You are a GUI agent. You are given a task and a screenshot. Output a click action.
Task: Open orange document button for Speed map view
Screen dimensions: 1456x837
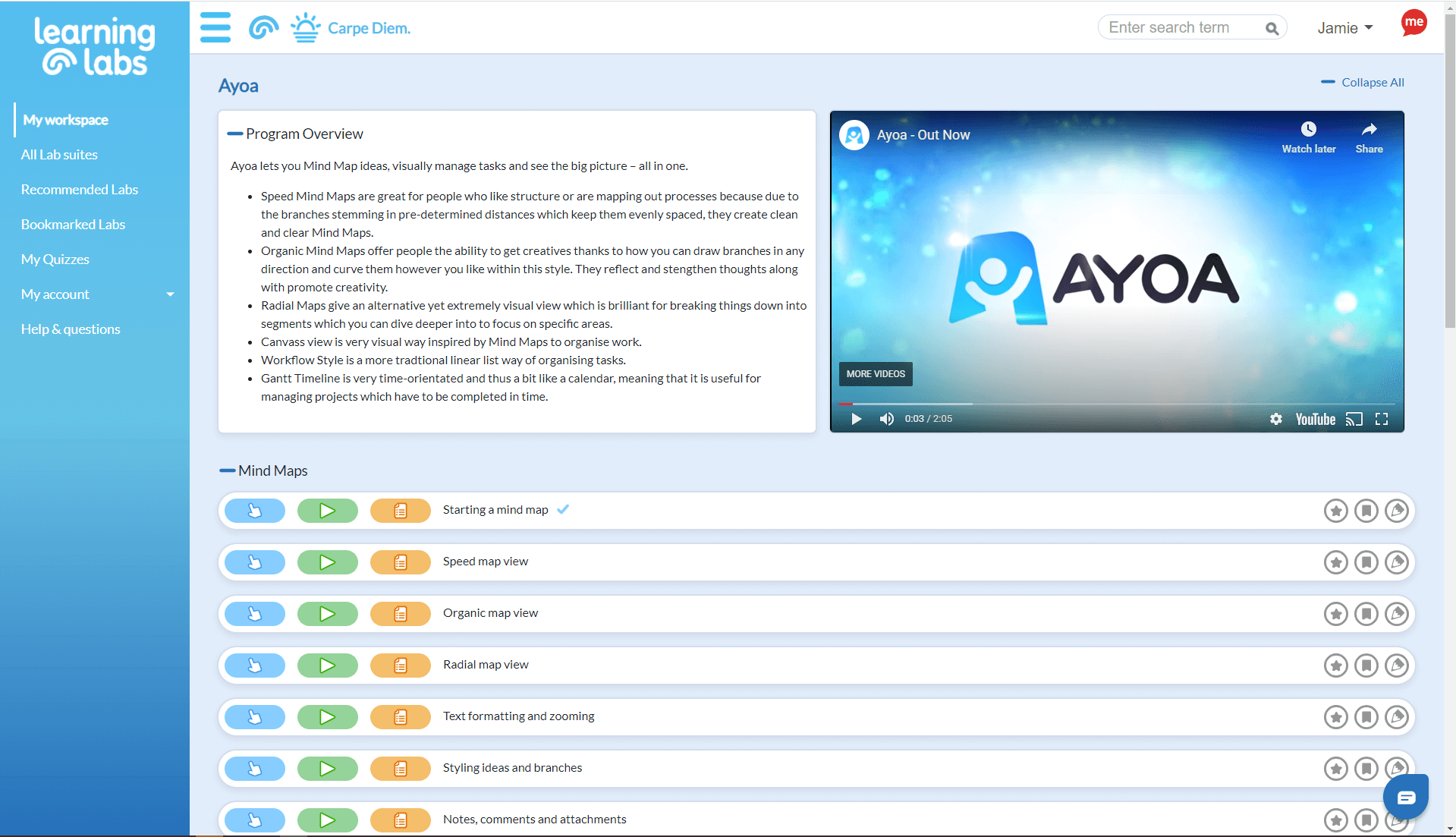click(401, 562)
